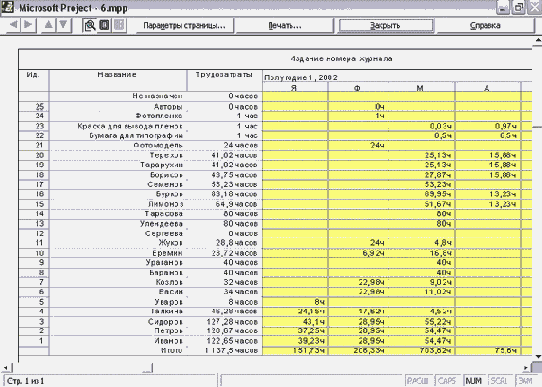
Task: Click the NUM indicator in the status bar
Action: (x=474, y=381)
